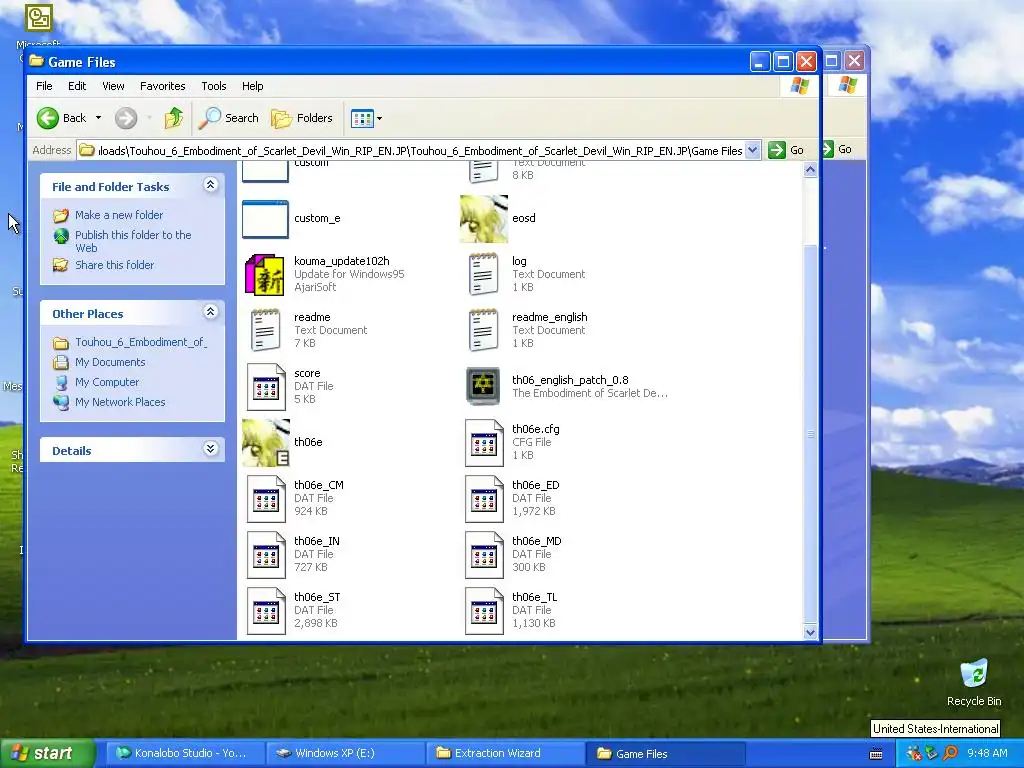This screenshot has height=768, width=1024.
Task: Select the score DAT file icon
Action: 266,387
